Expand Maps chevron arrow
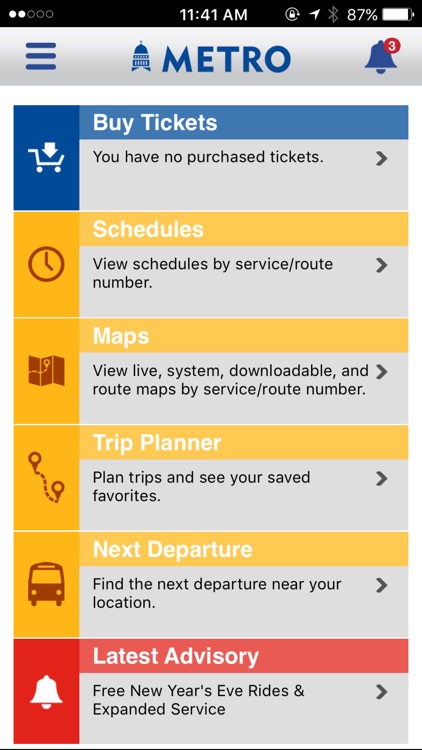This screenshot has width=422, height=750. [x=381, y=372]
